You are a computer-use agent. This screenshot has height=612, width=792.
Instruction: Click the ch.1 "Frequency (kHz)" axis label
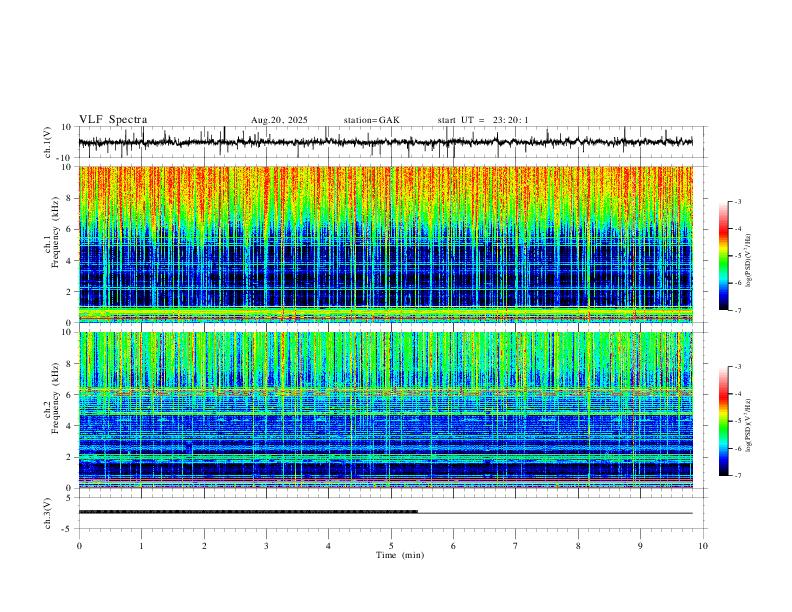tap(55, 232)
